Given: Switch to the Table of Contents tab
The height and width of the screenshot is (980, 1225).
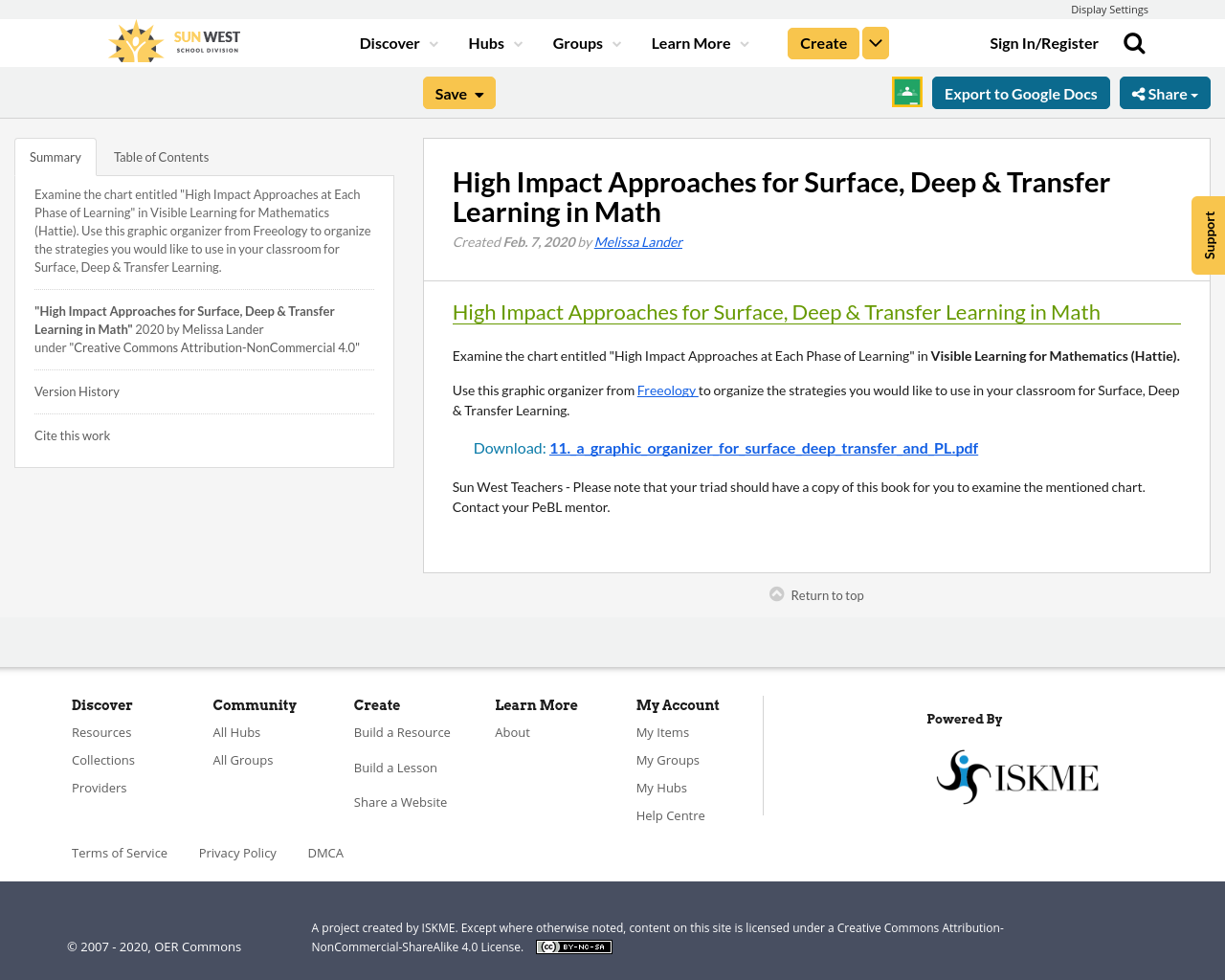Looking at the screenshot, I should [160, 155].
